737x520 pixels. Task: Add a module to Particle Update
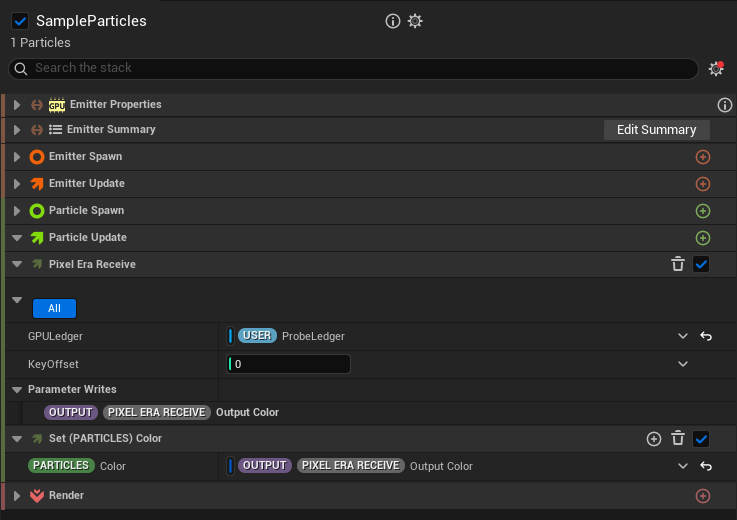(703, 238)
